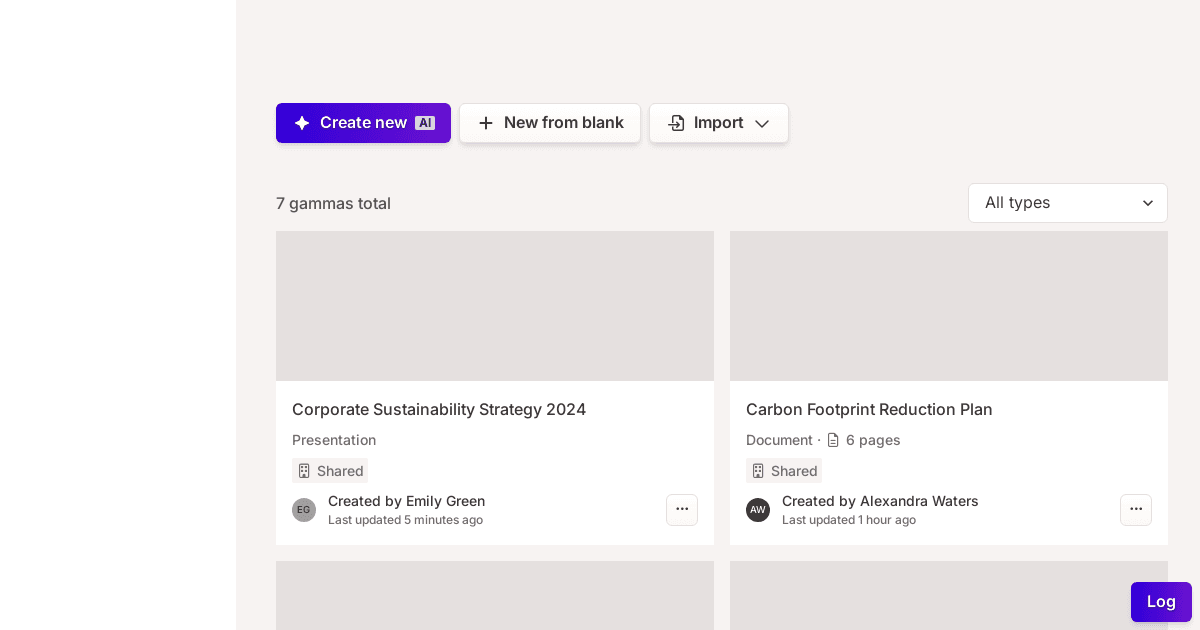Click 'Last updated 1 hour ago' text
The height and width of the screenshot is (630, 1200).
pyautogui.click(x=849, y=520)
